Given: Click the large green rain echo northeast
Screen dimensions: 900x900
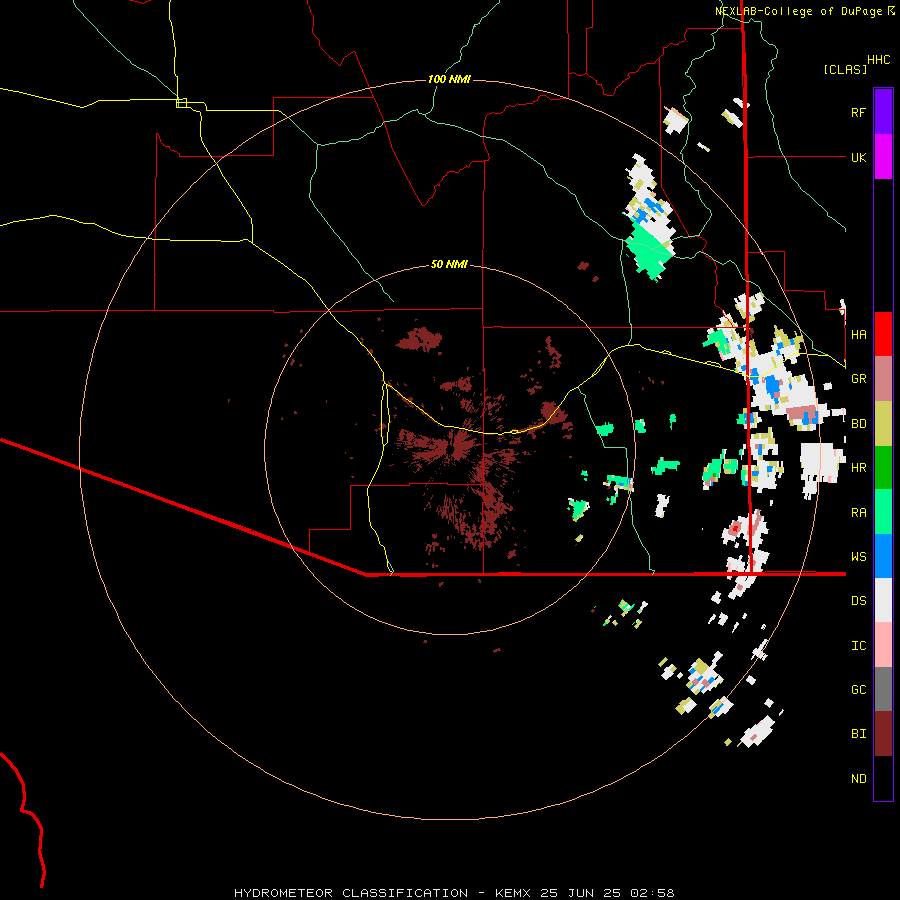Looking at the screenshot, I should click(x=649, y=251).
